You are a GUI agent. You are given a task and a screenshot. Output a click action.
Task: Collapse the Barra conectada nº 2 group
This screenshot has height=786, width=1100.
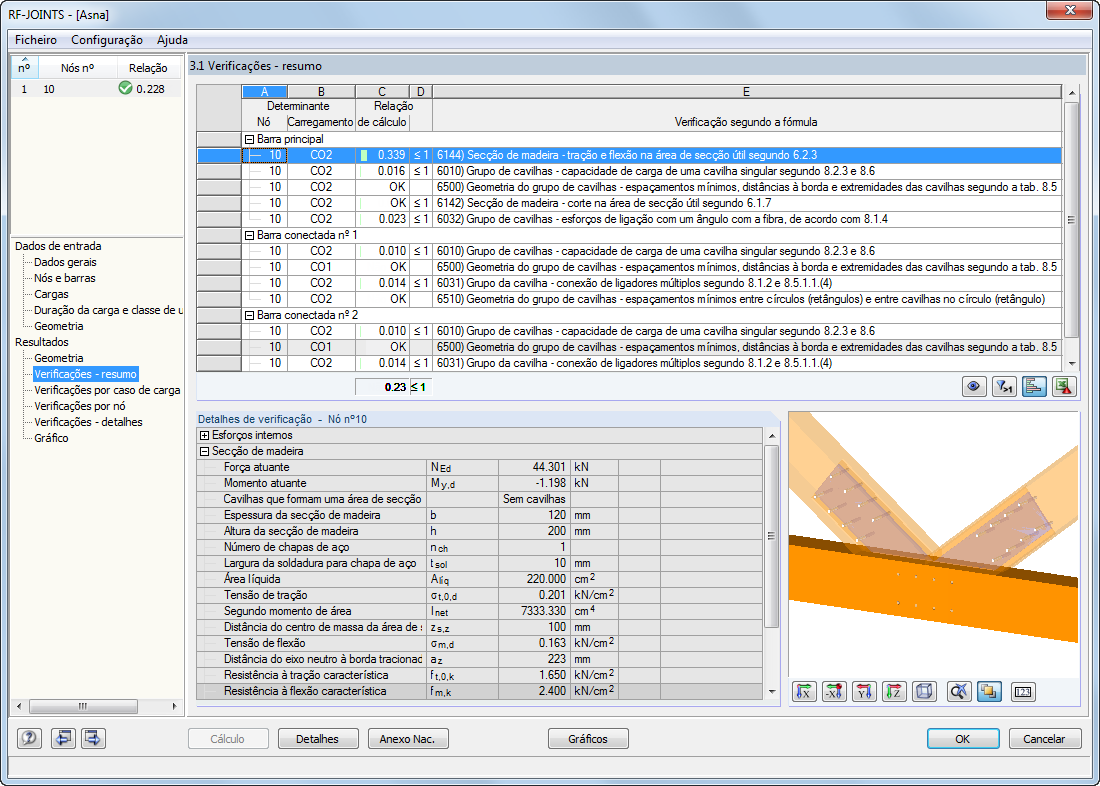(x=248, y=315)
